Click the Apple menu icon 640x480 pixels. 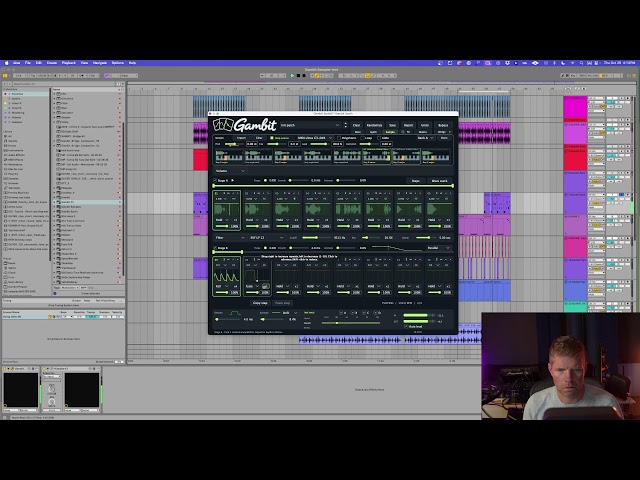pos(7,63)
